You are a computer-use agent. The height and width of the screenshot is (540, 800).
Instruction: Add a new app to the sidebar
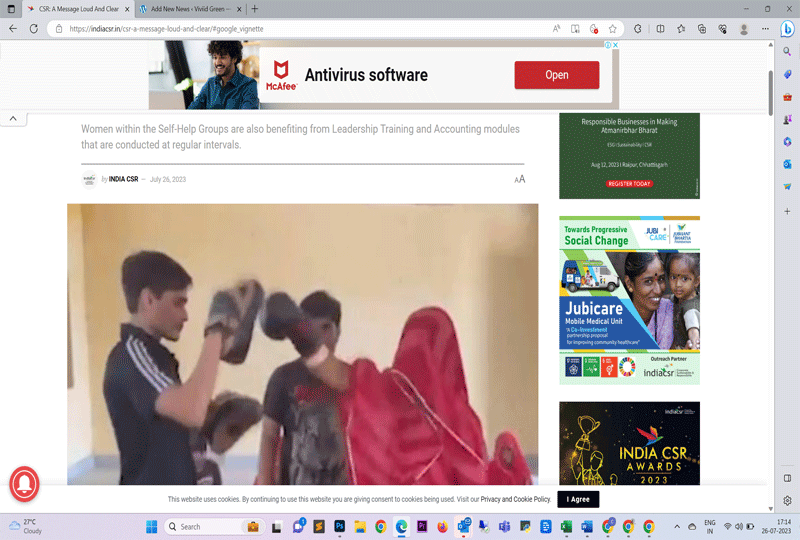click(x=787, y=211)
